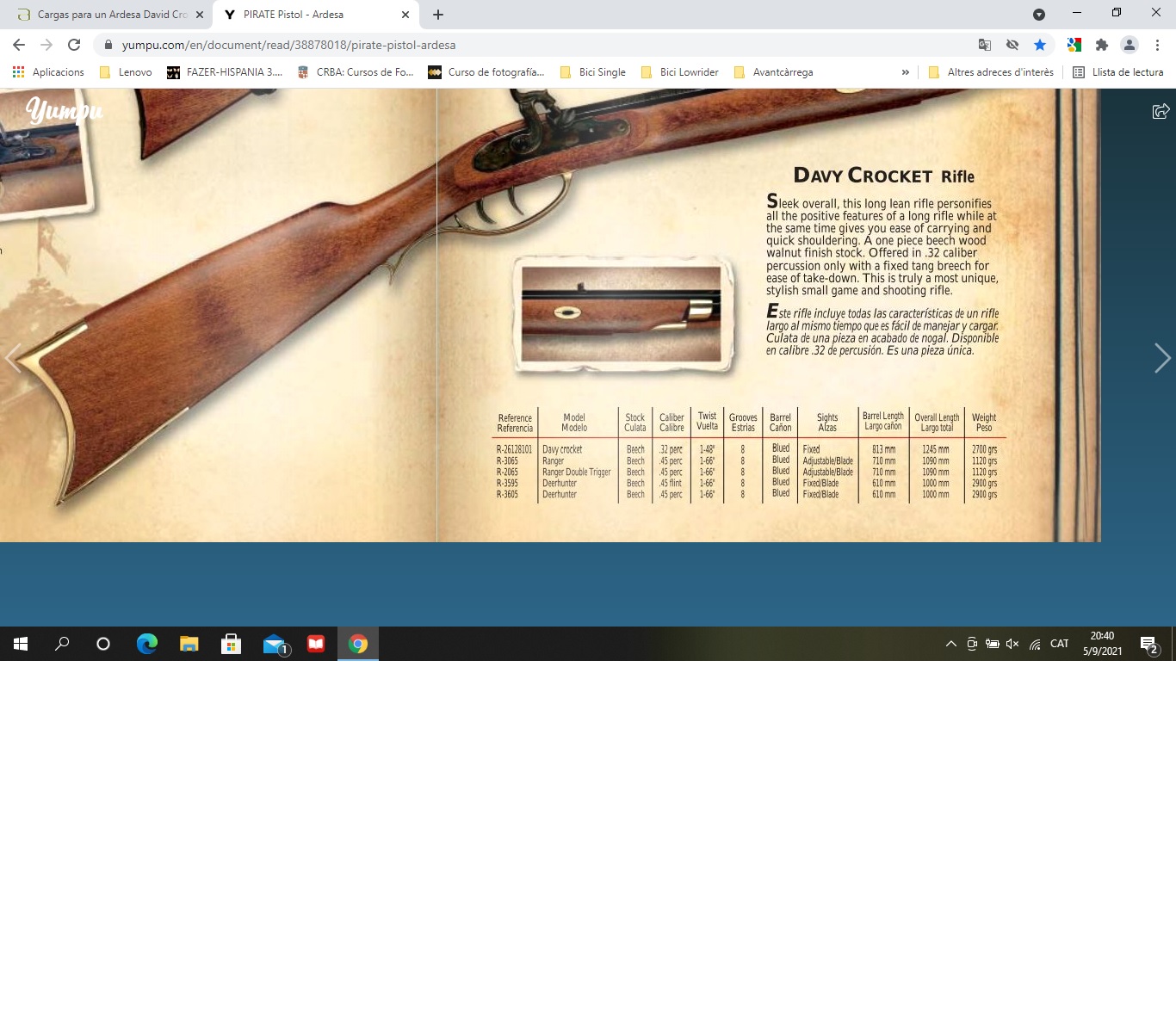Reload the current page
The height and width of the screenshot is (1025, 1176).
[x=74, y=45]
